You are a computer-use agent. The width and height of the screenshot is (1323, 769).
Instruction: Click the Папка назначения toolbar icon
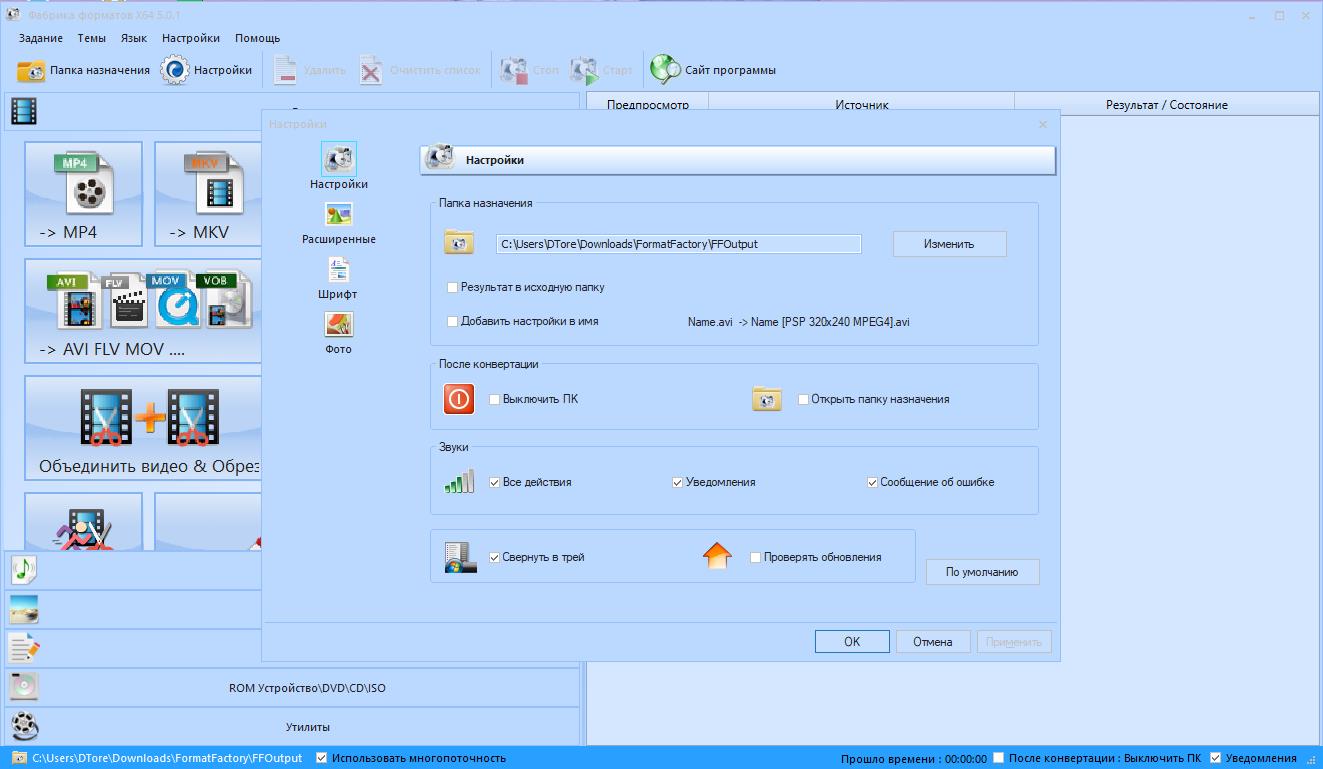[32, 71]
